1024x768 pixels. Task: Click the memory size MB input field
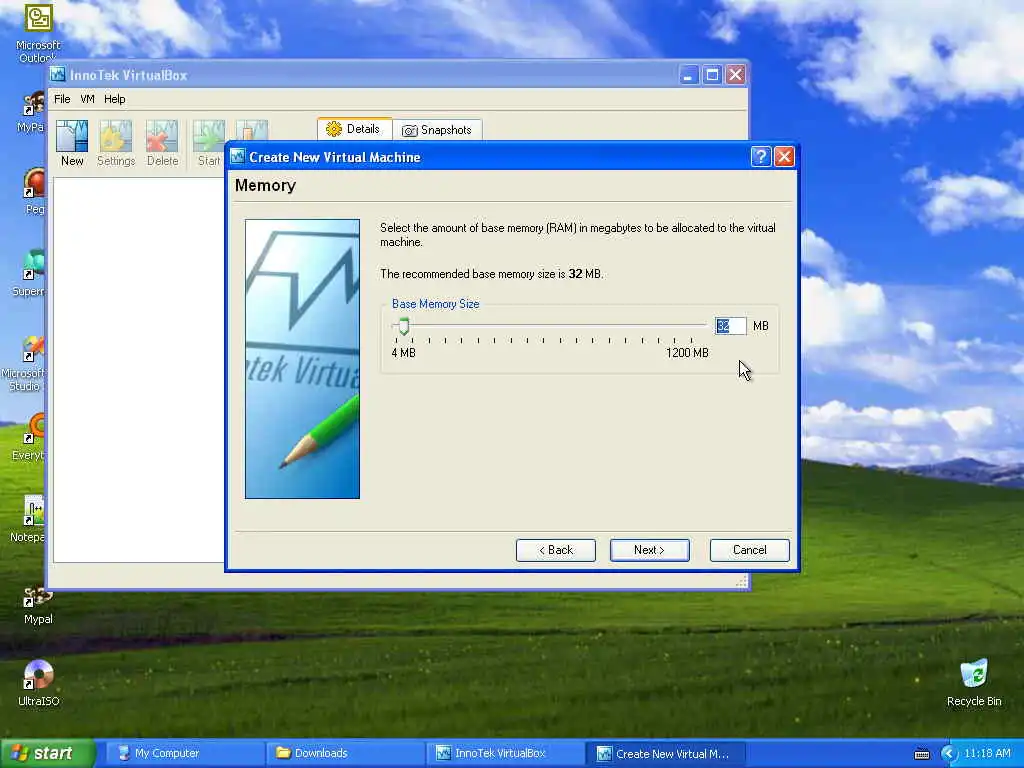point(730,326)
